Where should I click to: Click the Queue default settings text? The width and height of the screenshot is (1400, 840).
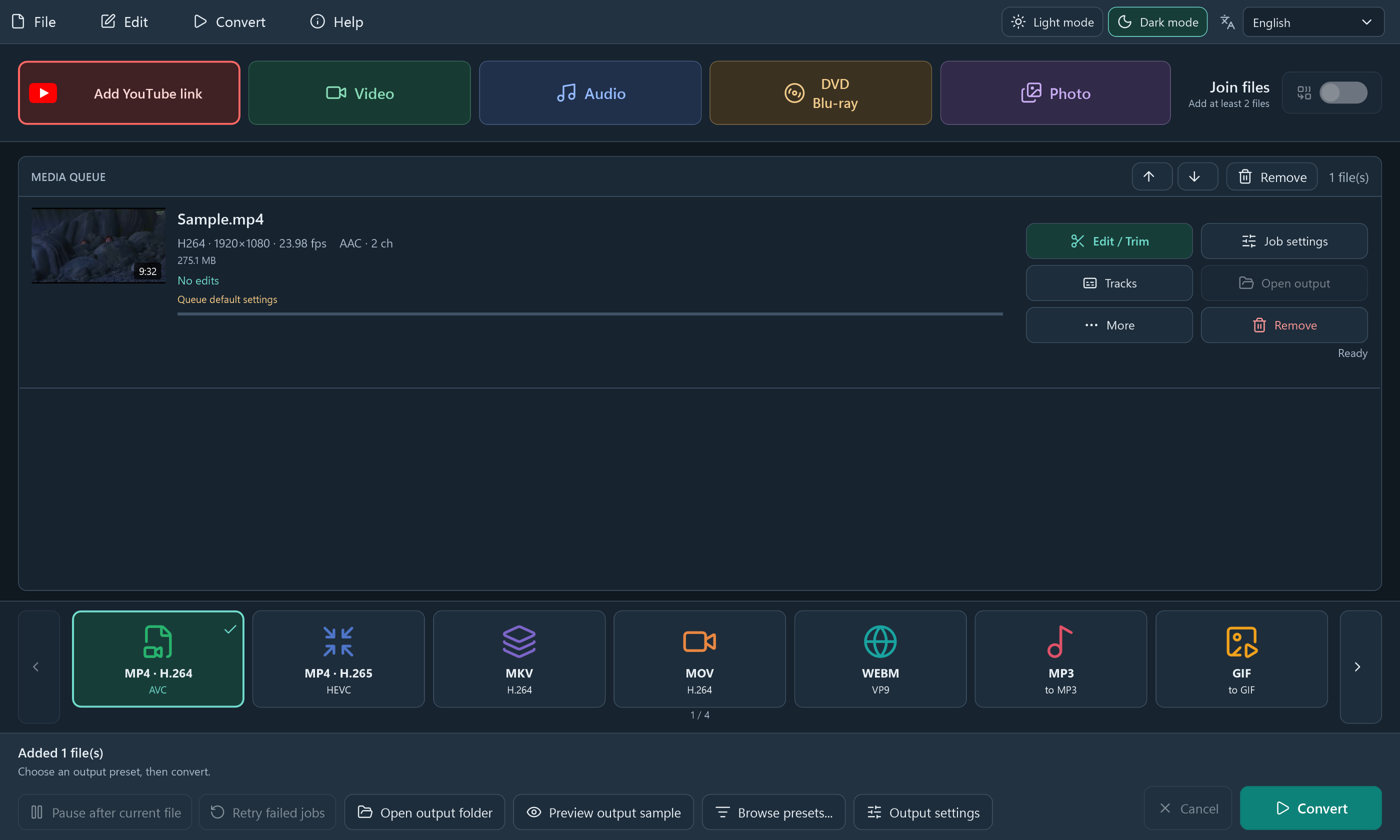tap(227, 299)
